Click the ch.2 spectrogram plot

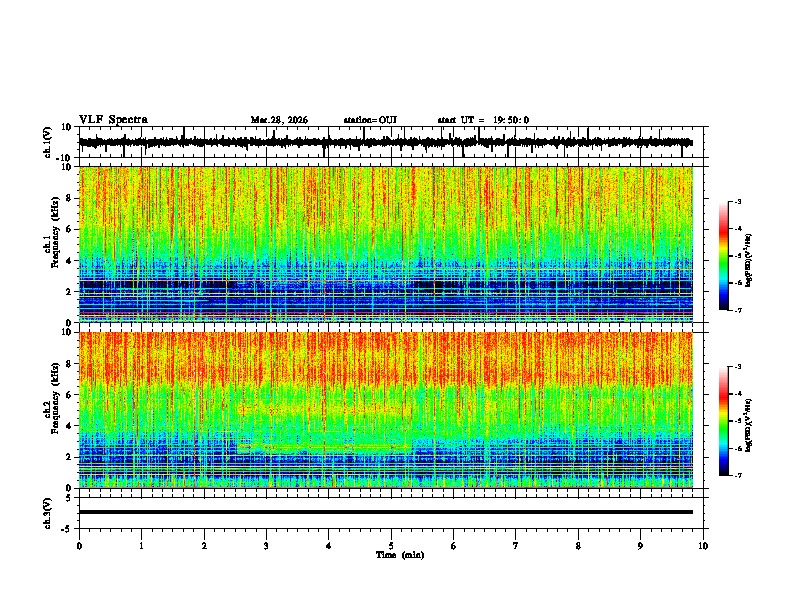point(386,410)
